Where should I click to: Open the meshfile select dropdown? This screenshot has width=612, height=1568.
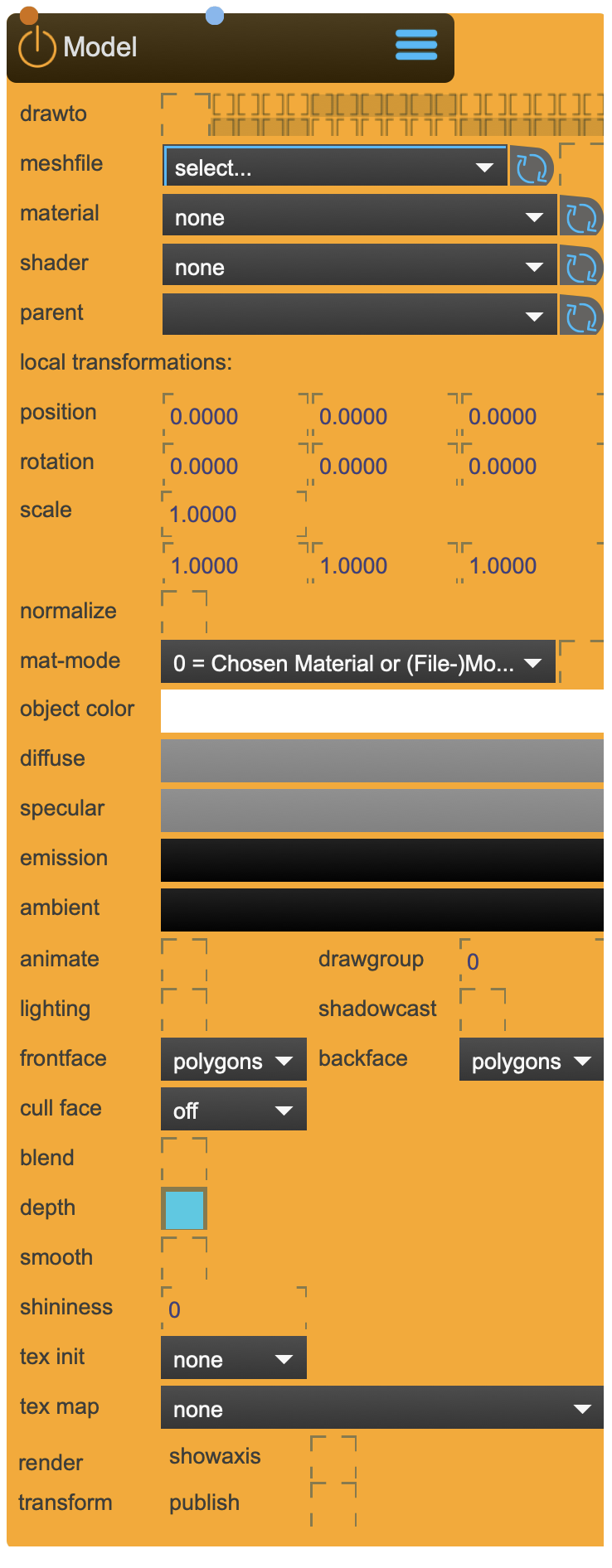335,167
